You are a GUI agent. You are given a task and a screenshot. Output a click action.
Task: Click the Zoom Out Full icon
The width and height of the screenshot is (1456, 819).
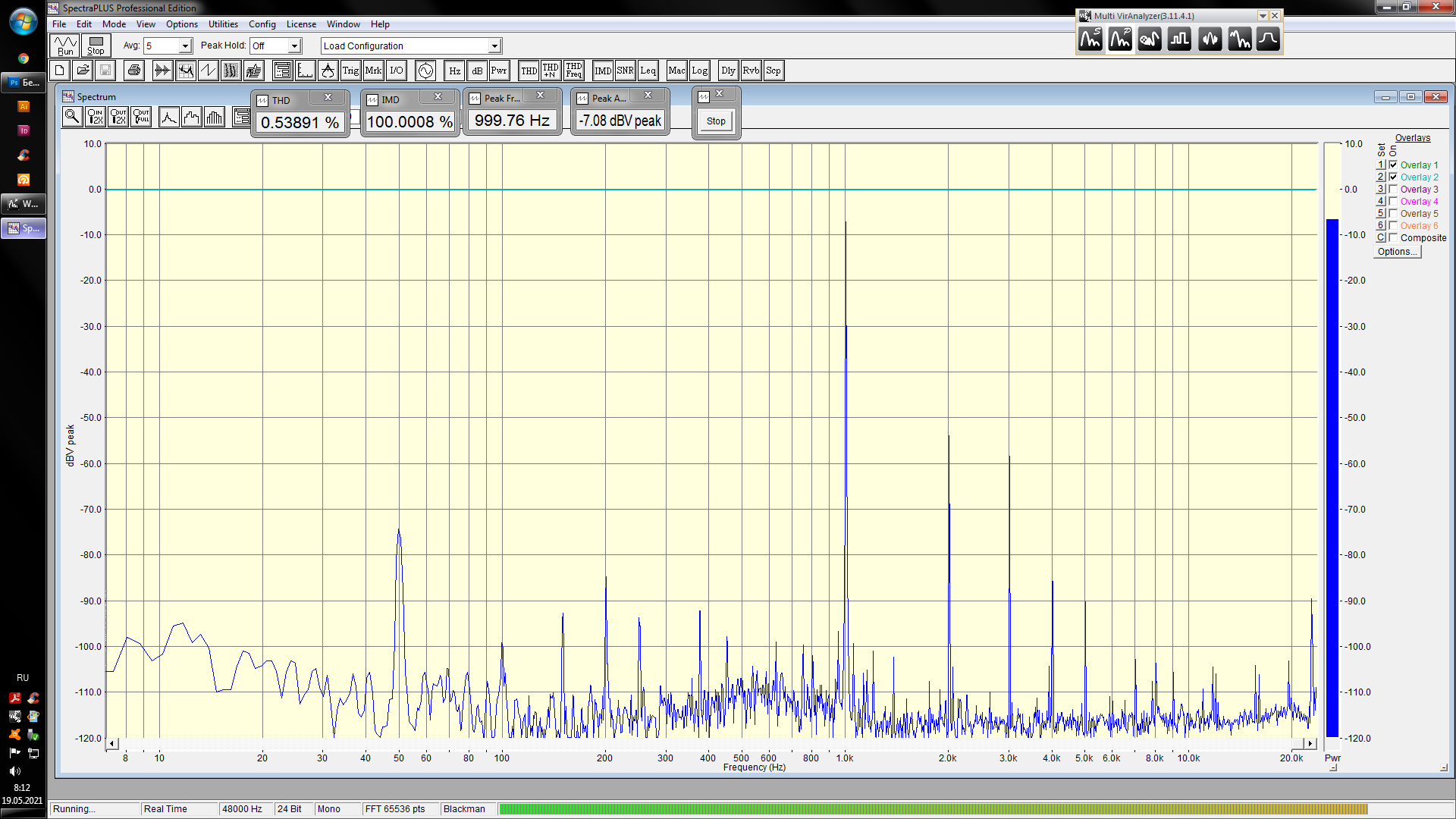(x=141, y=117)
